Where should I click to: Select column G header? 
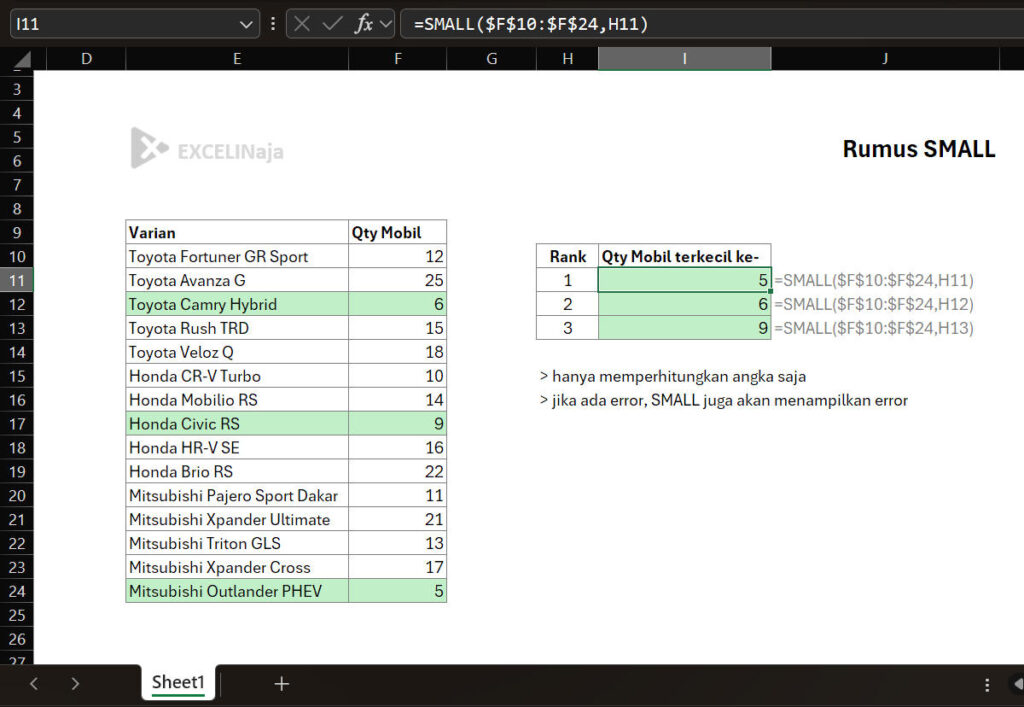[492, 59]
